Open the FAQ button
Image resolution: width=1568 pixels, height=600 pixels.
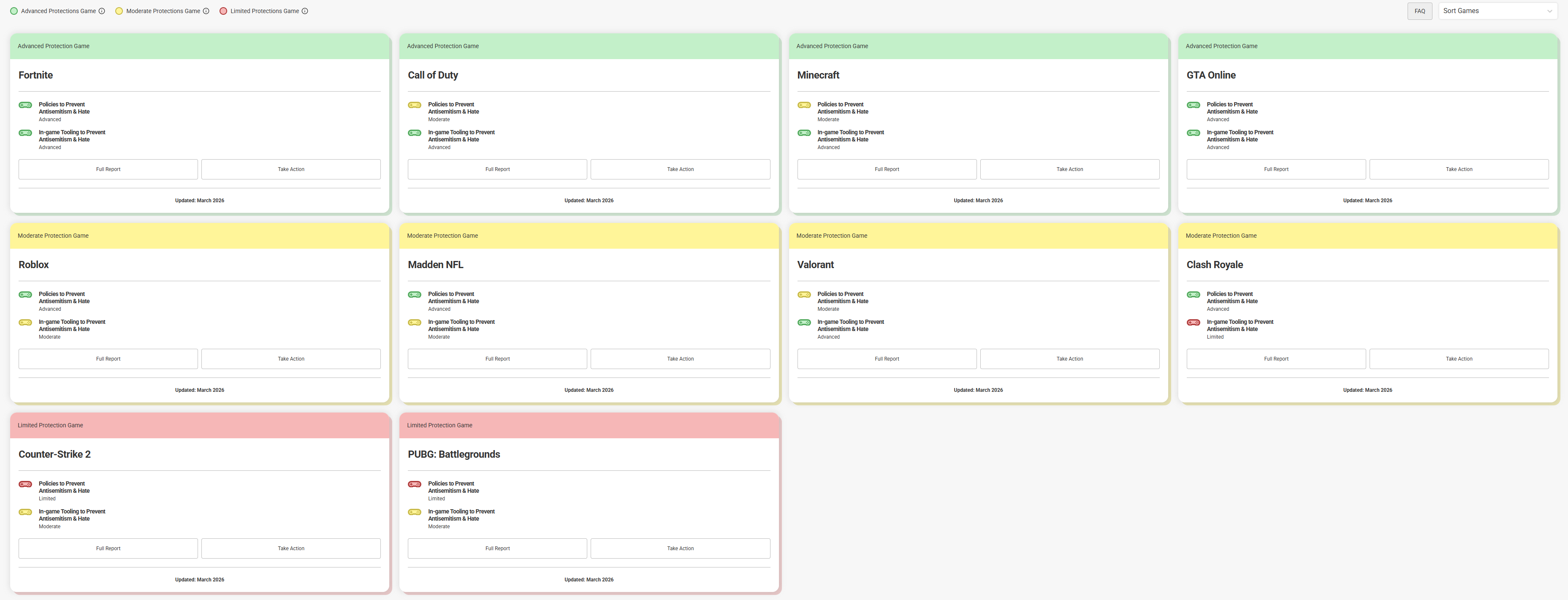coord(1419,11)
